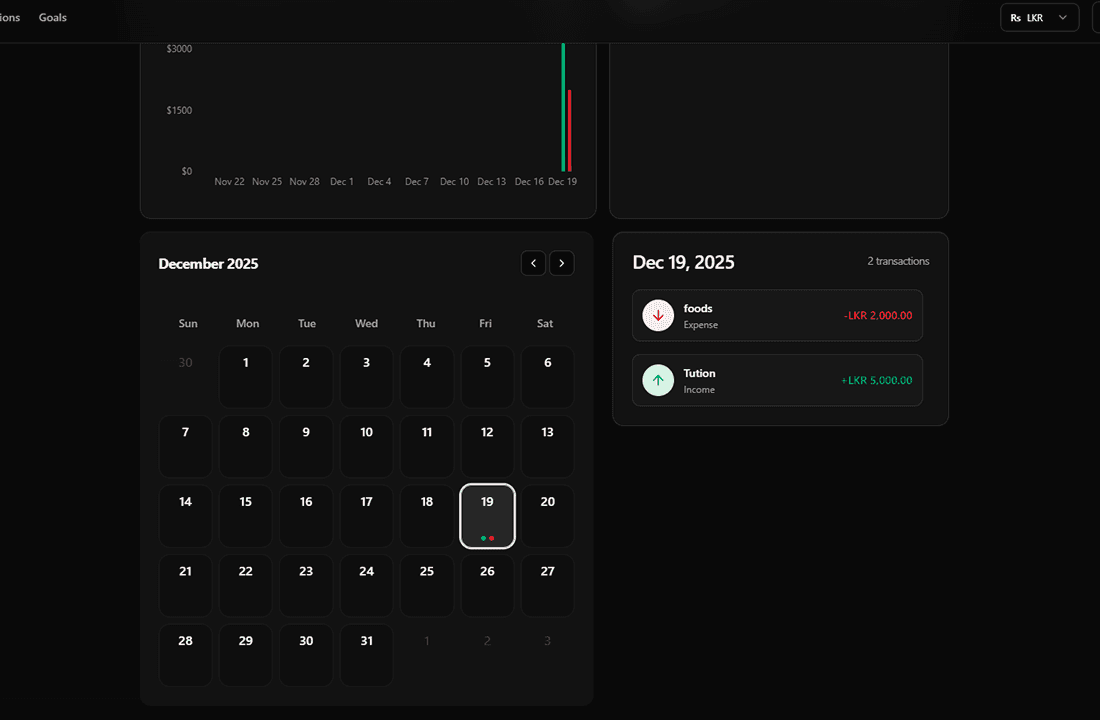Select December 12 on the calendar
The width and height of the screenshot is (1100, 720).
tap(487, 446)
